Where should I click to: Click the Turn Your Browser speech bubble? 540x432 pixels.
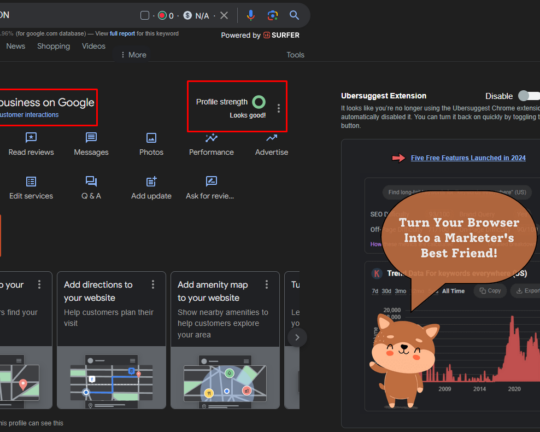click(x=459, y=238)
